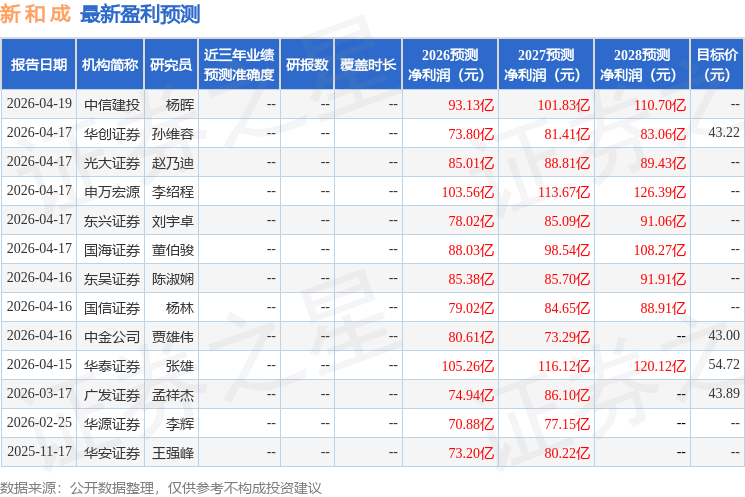Screen dimensions: 745x497
Task: Click the 研报数 column header
Action: click(x=307, y=64)
